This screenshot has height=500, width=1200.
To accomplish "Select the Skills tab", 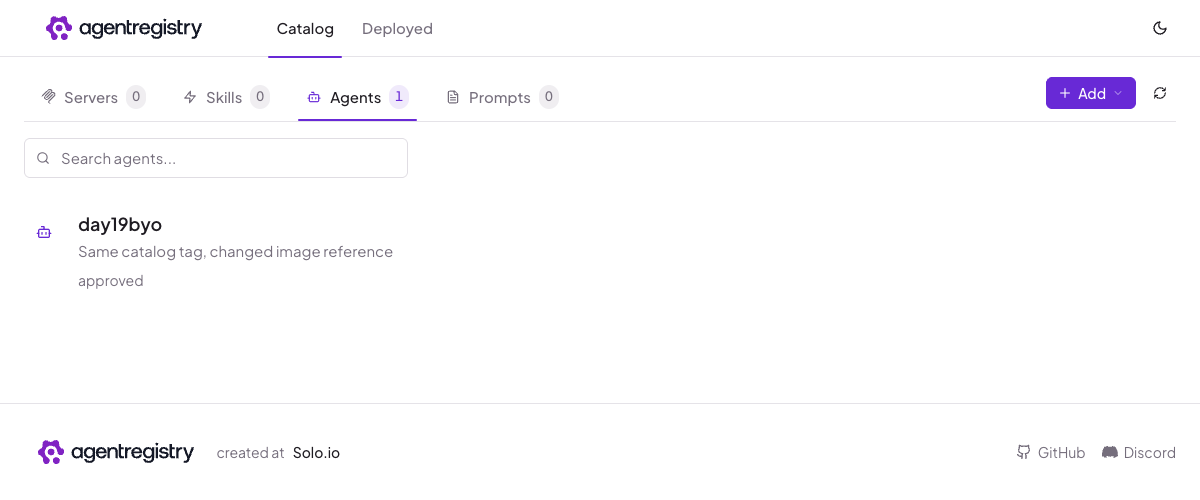I will click(226, 97).
